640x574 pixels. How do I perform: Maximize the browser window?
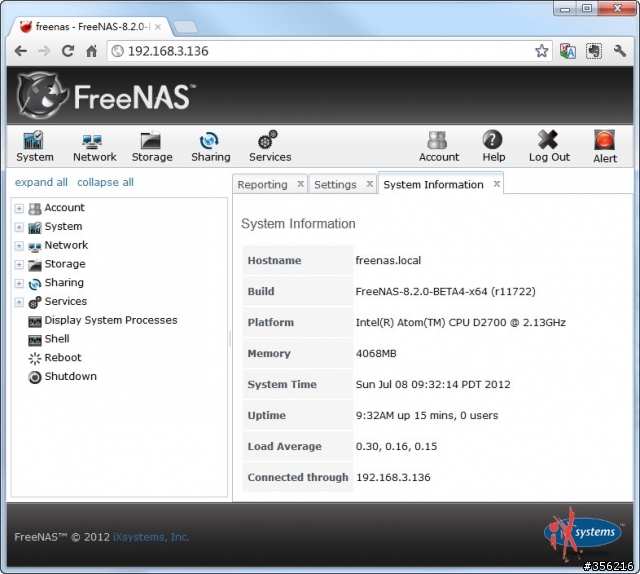coord(587,8)
